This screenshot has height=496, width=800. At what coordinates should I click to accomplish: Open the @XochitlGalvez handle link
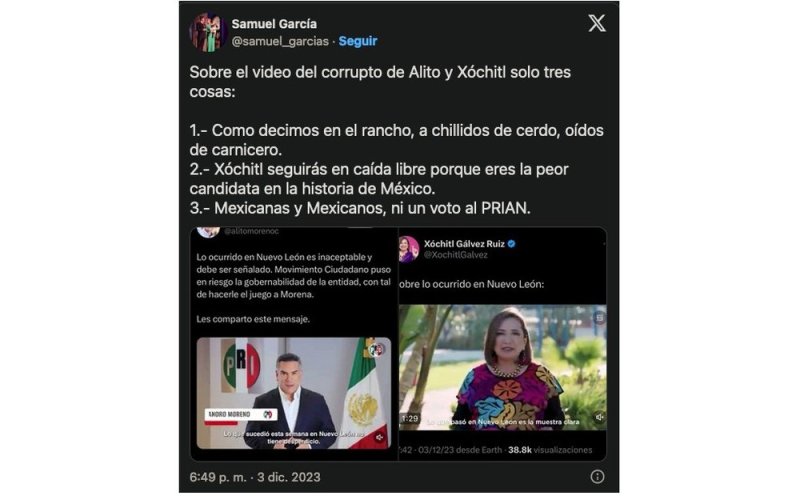pos(456,255)
